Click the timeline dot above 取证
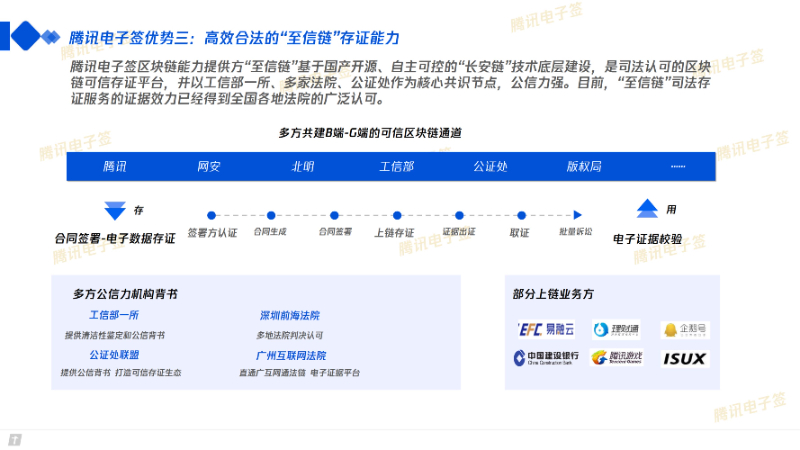Image resolution: width=800 pixels, height=450 pixels. coord(521,215)
